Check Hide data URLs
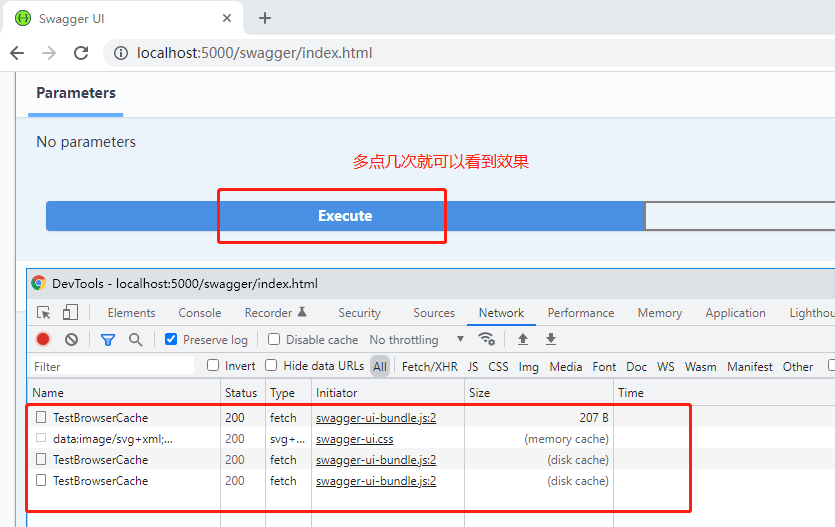The width and height of the screenshot is (835, 527). (x=271, y=365)
